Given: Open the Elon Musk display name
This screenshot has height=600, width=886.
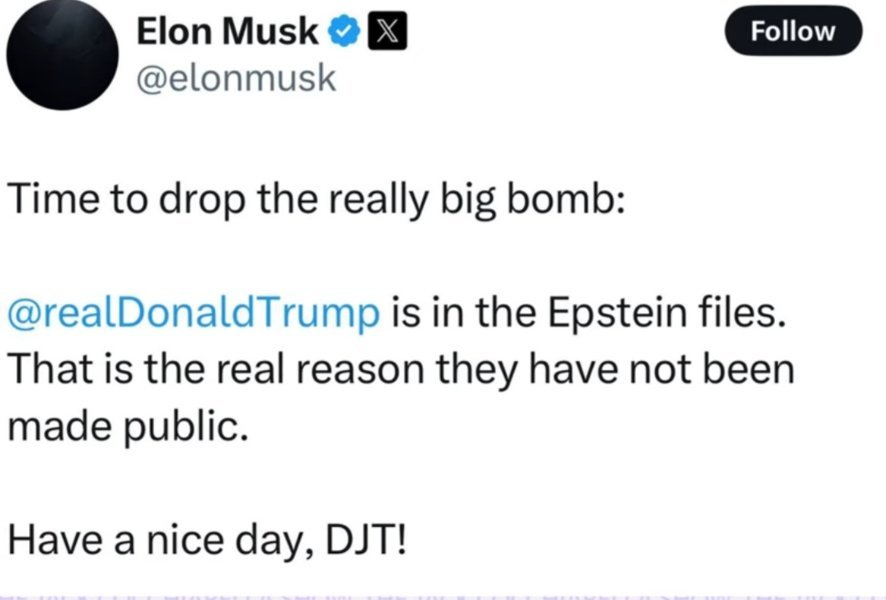Looking at the screenshot, I should [227, 33].
